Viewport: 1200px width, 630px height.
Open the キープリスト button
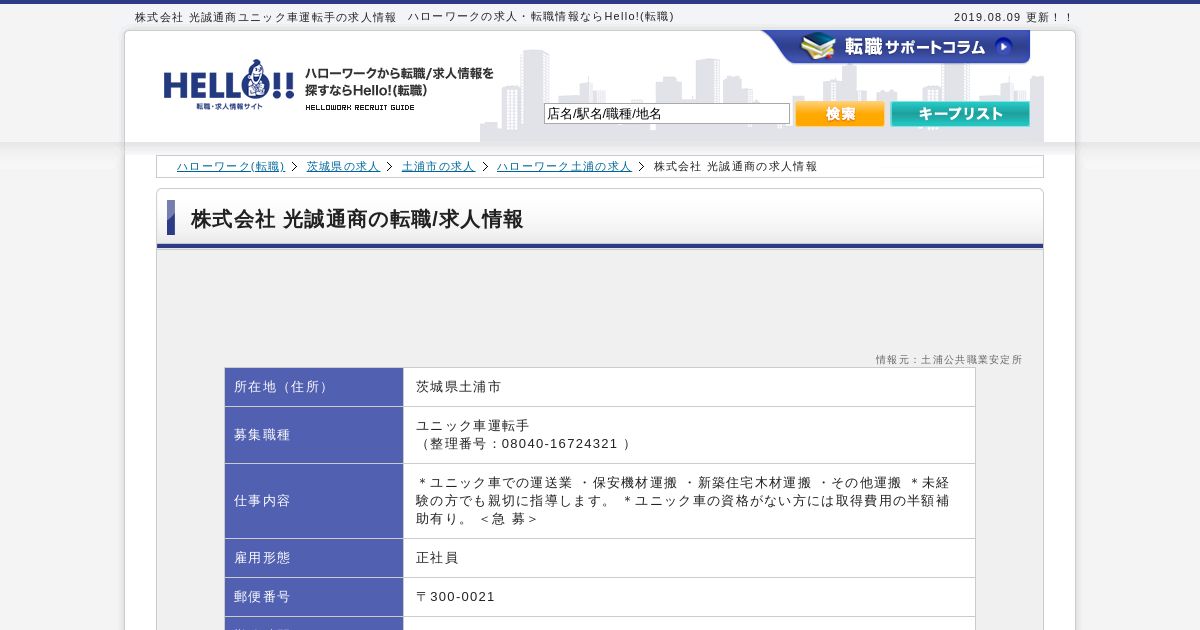[960, 114]
